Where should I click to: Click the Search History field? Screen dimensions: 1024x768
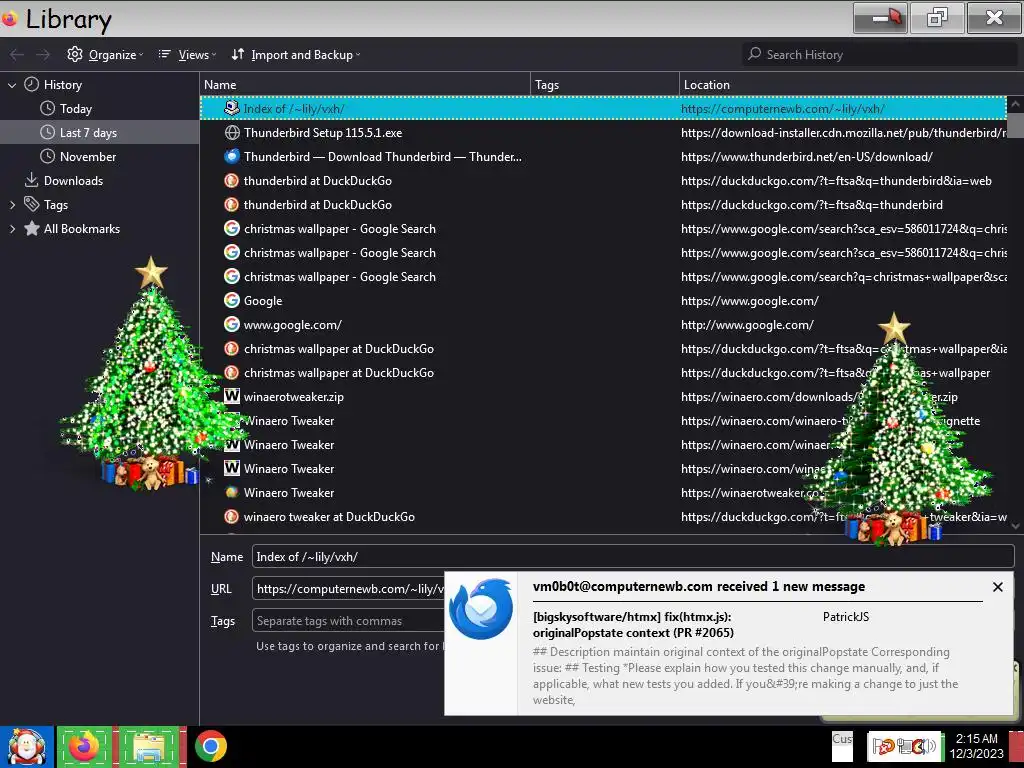tap(880, 55)
